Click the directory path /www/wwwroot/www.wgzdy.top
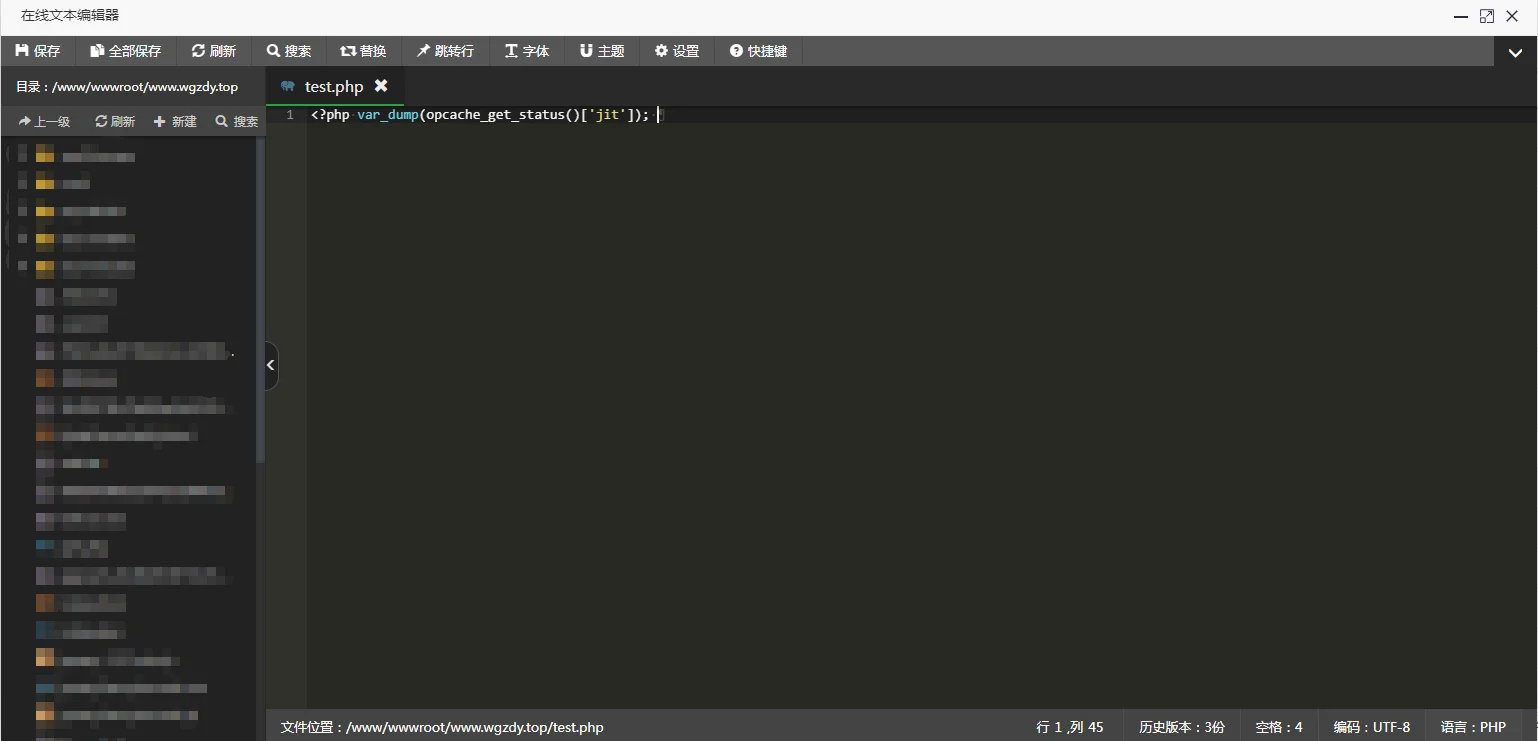1538x741 pixels. pos(145,87)
